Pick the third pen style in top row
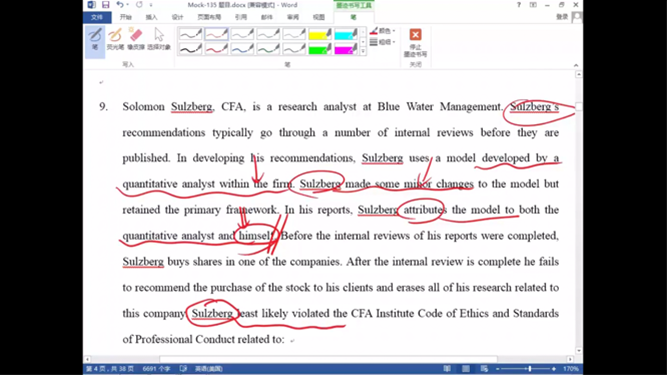Viewport: 667px width, 375px height. click(x=242, y=34)
